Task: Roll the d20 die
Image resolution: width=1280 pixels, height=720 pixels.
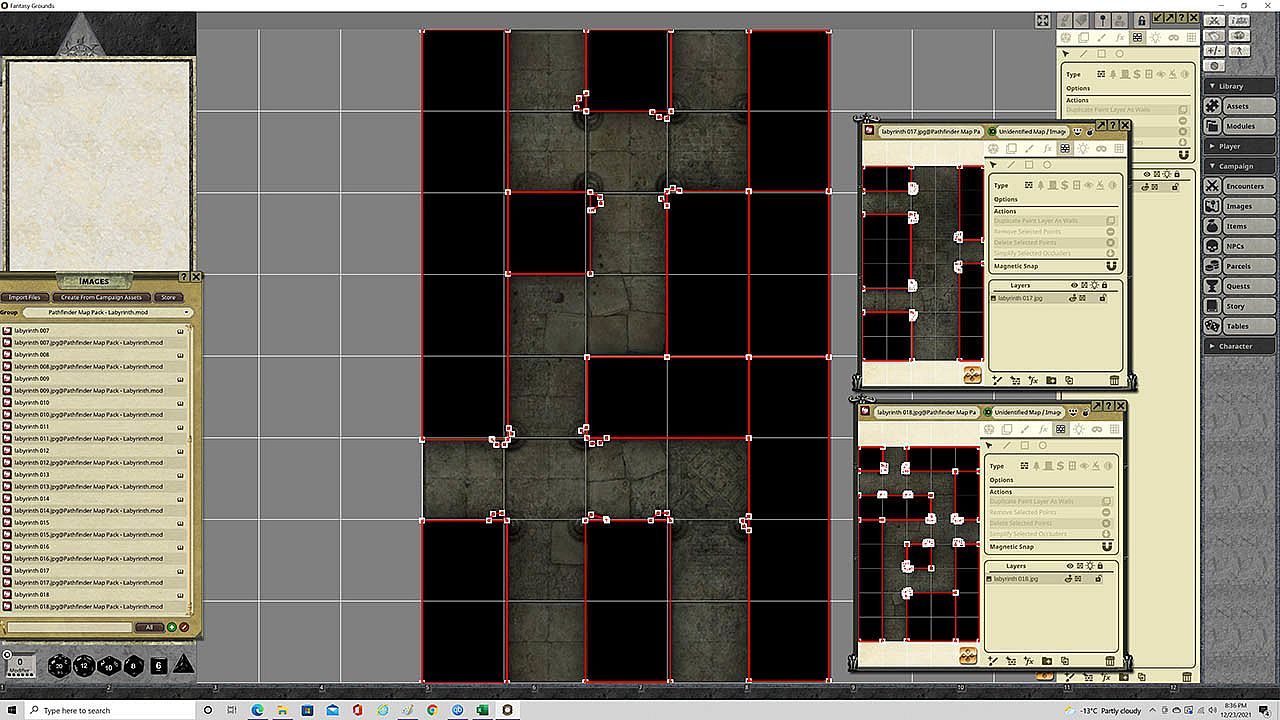Action: 60,664
